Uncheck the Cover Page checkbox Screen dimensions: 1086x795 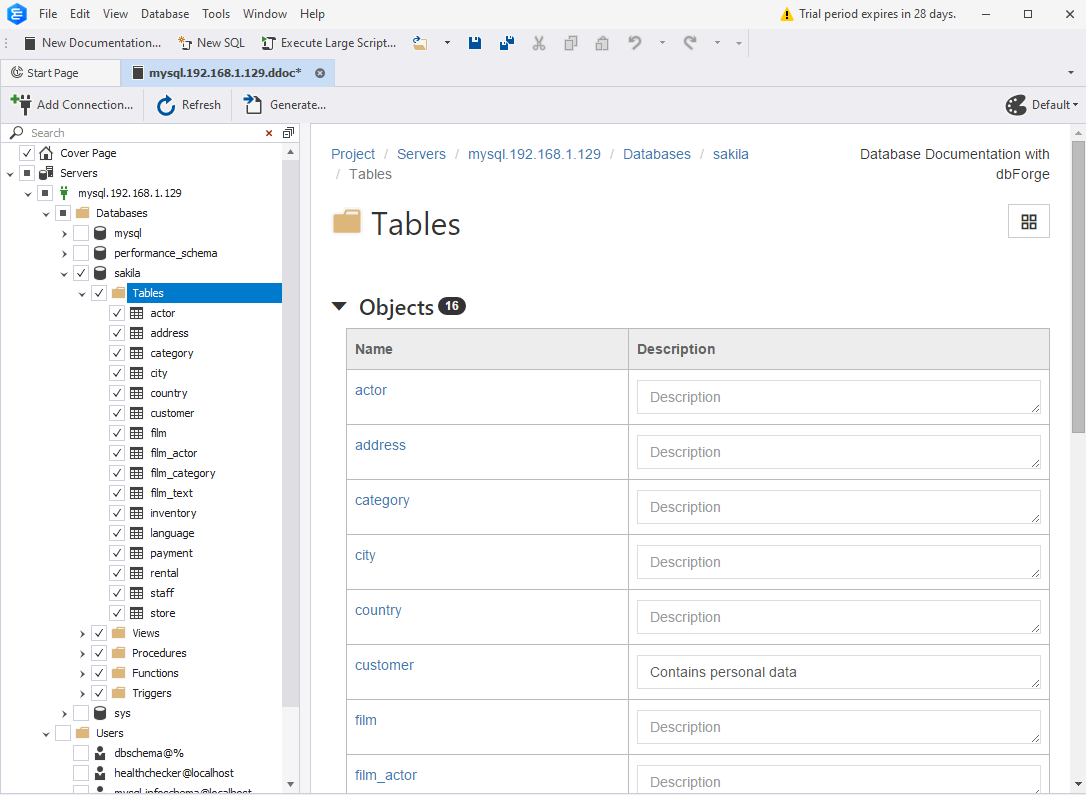click(x=27, y=153)
